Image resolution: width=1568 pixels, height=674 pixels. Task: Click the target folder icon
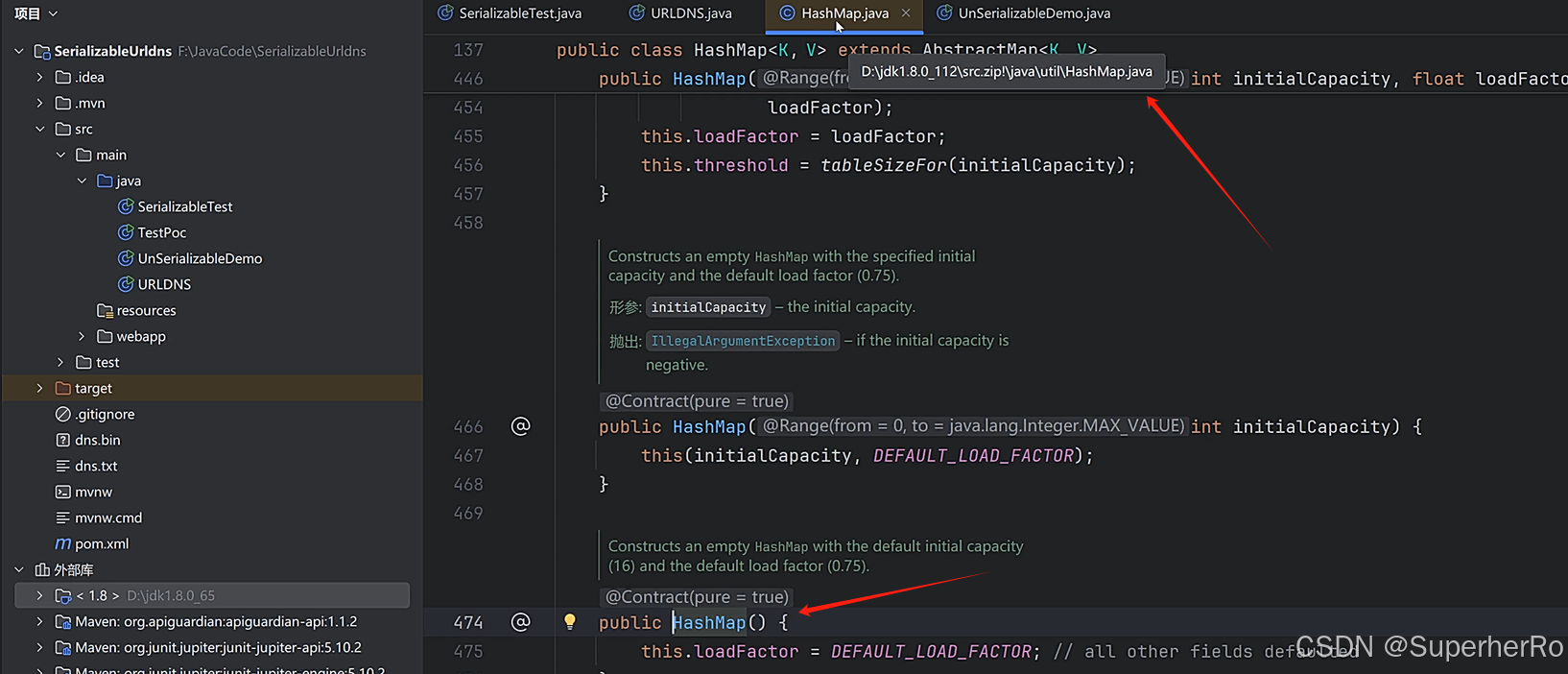63,388
